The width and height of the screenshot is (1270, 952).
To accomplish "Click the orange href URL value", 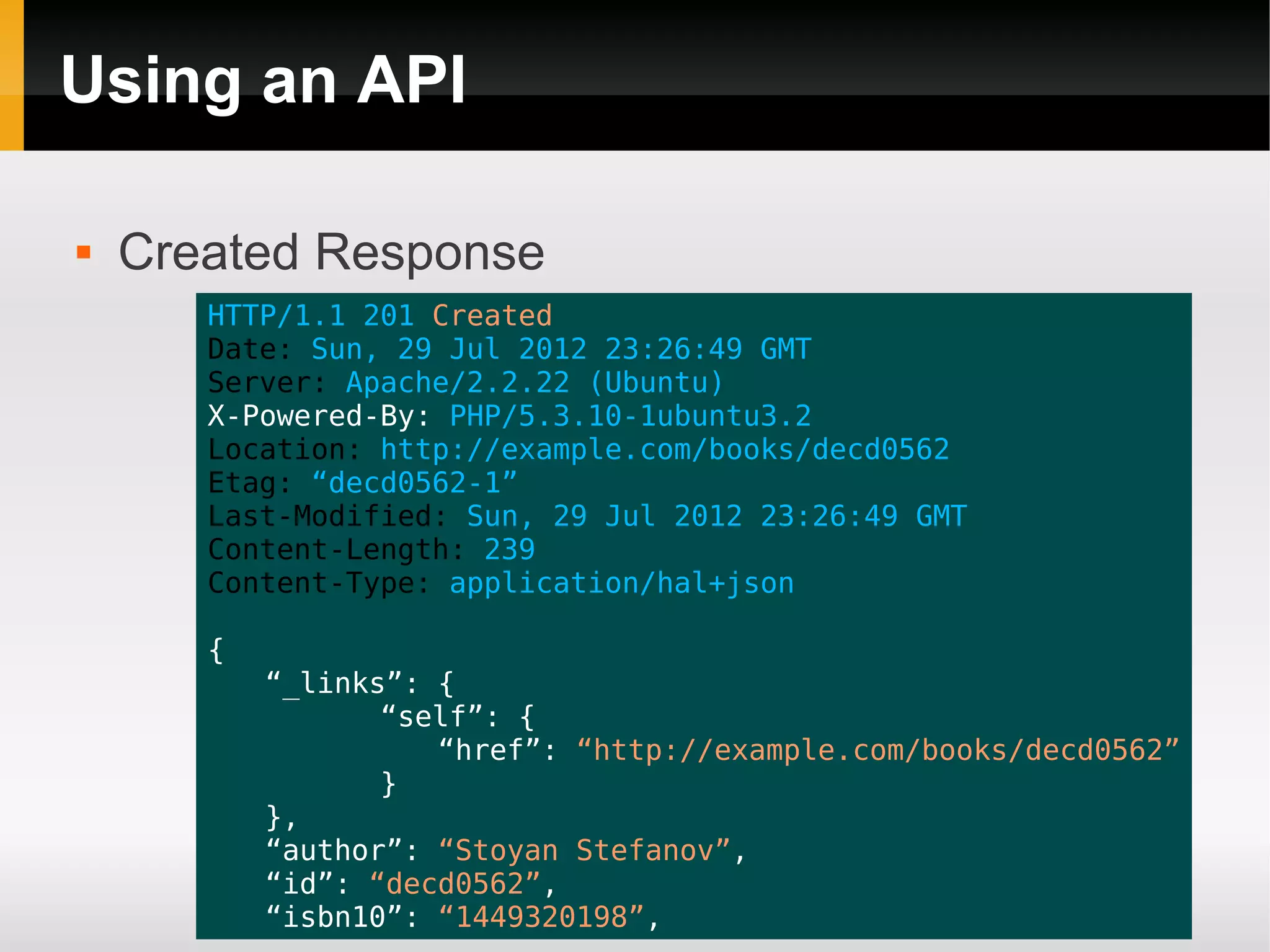I will click(877, 751).
